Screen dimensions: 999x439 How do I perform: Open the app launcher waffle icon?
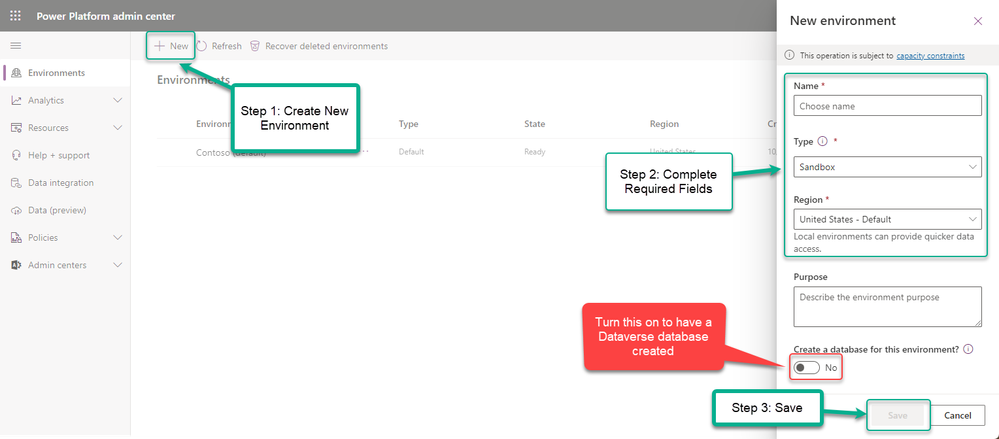coord(16,16)
